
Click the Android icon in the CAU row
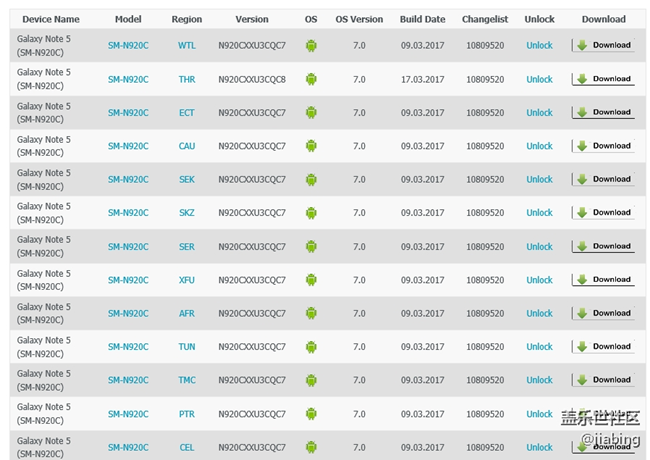(311, 146)
